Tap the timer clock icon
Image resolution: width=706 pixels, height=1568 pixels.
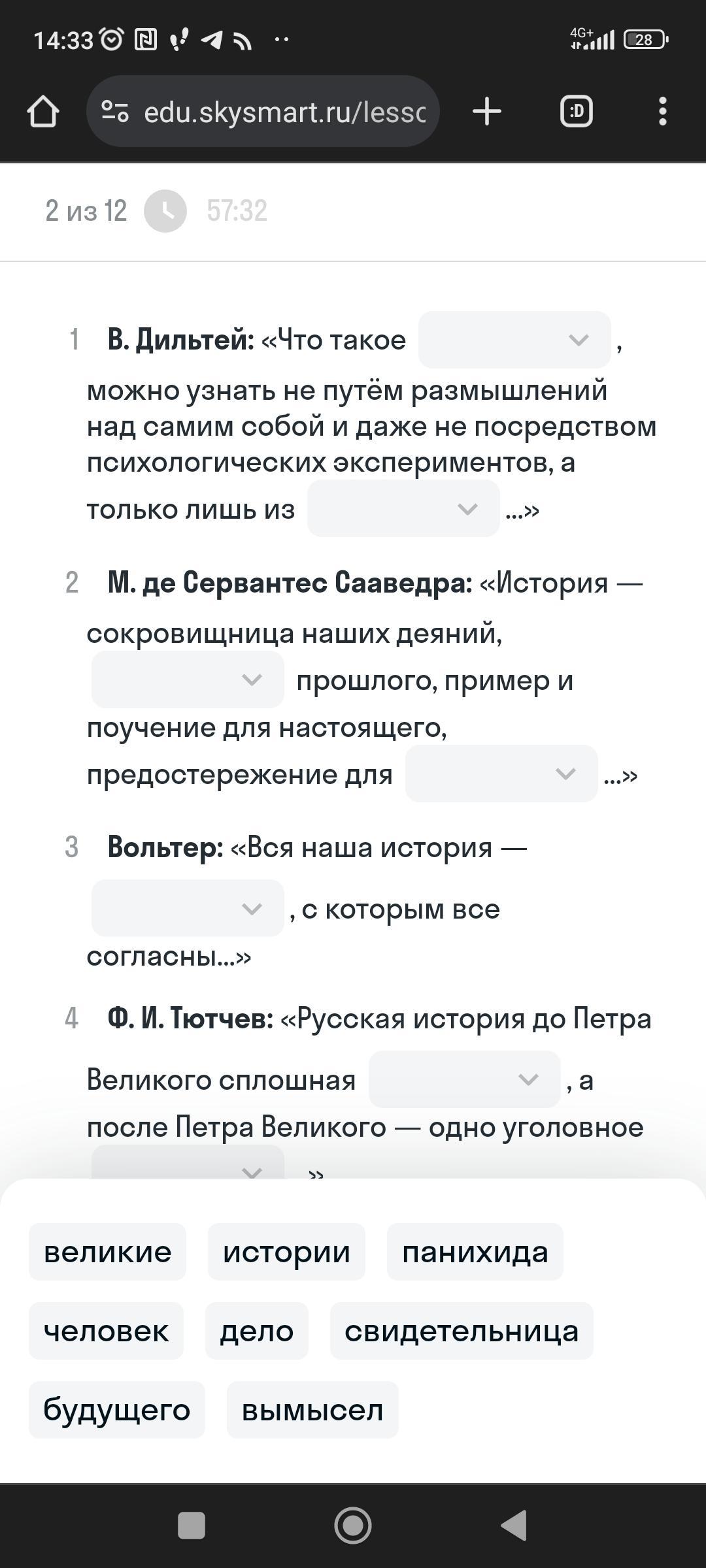165,211
